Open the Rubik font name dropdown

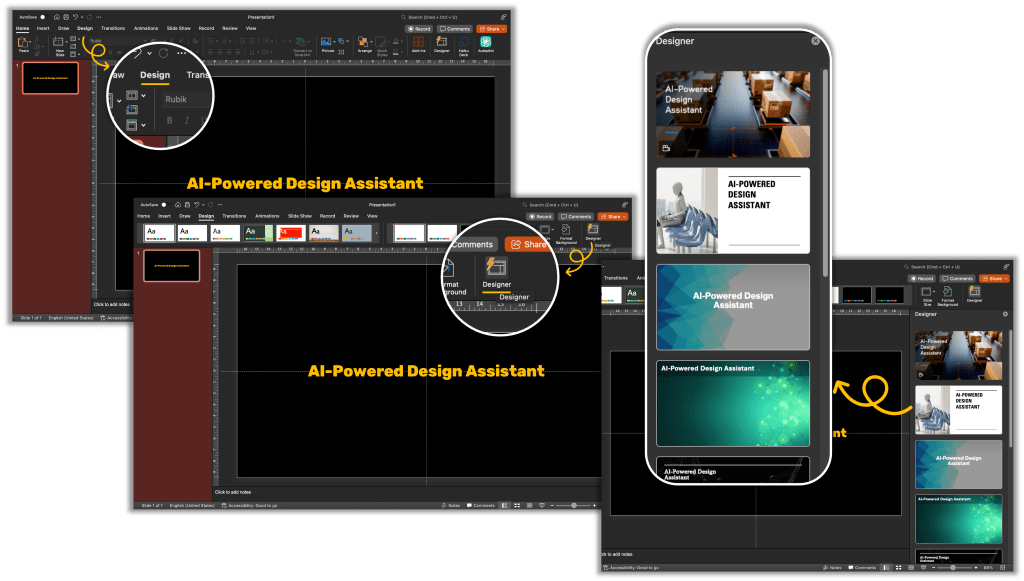[x=177, y=99]
